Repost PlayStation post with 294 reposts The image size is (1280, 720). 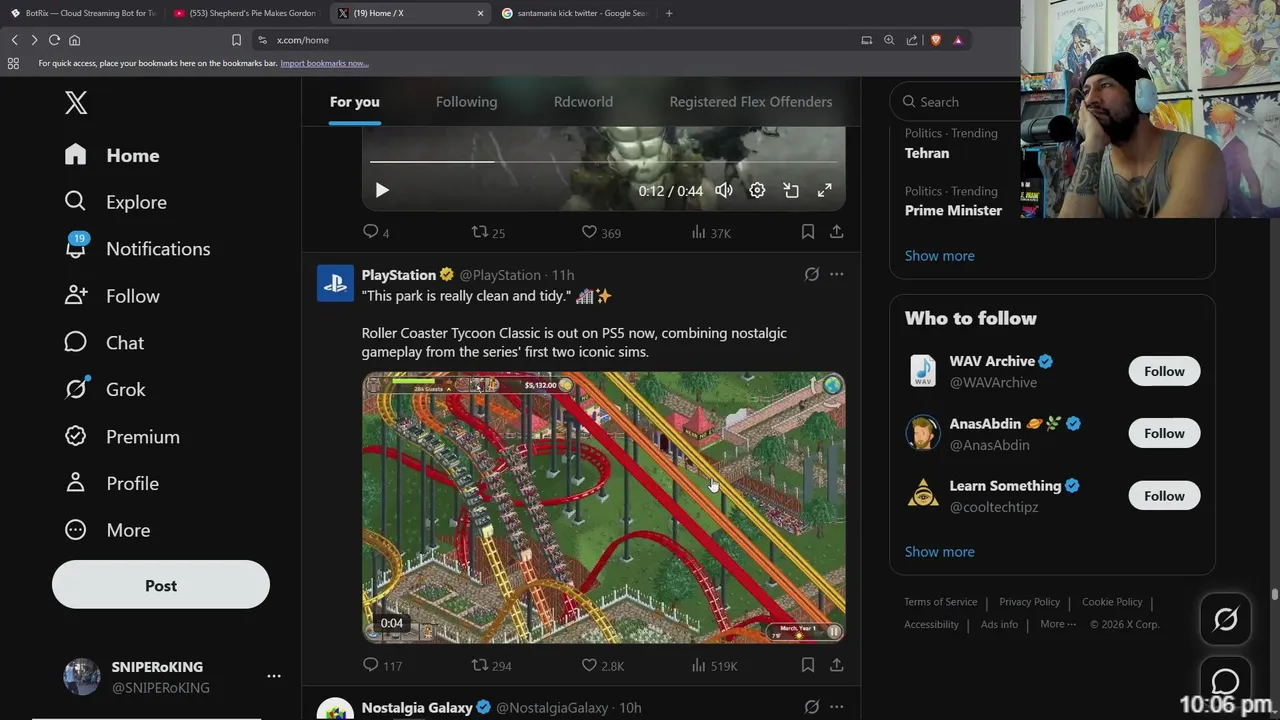(x=491, y=665)
